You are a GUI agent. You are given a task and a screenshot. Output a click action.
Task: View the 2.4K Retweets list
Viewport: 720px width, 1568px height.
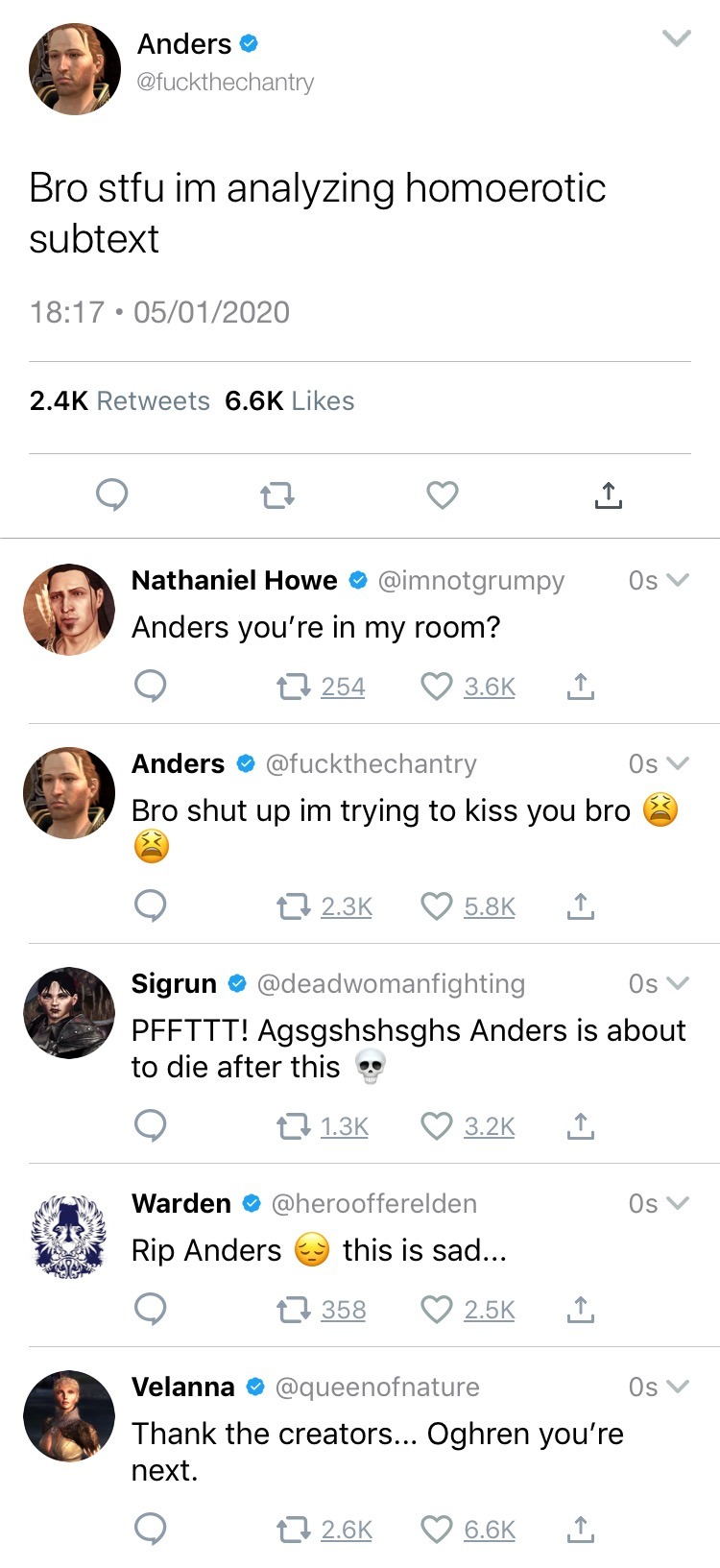[119, 400]
